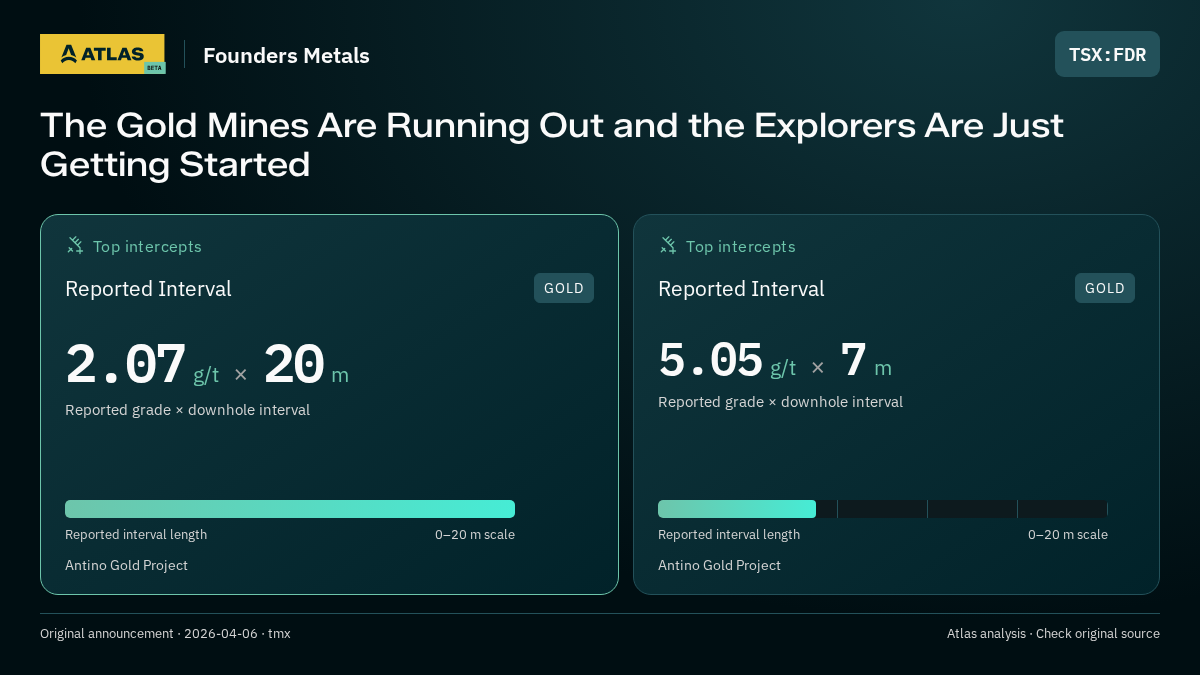Click 'Top intercepts' label in the 2.07 g/t card
The width and height of the screenshot is (1200, 675).
coord(147,246)
